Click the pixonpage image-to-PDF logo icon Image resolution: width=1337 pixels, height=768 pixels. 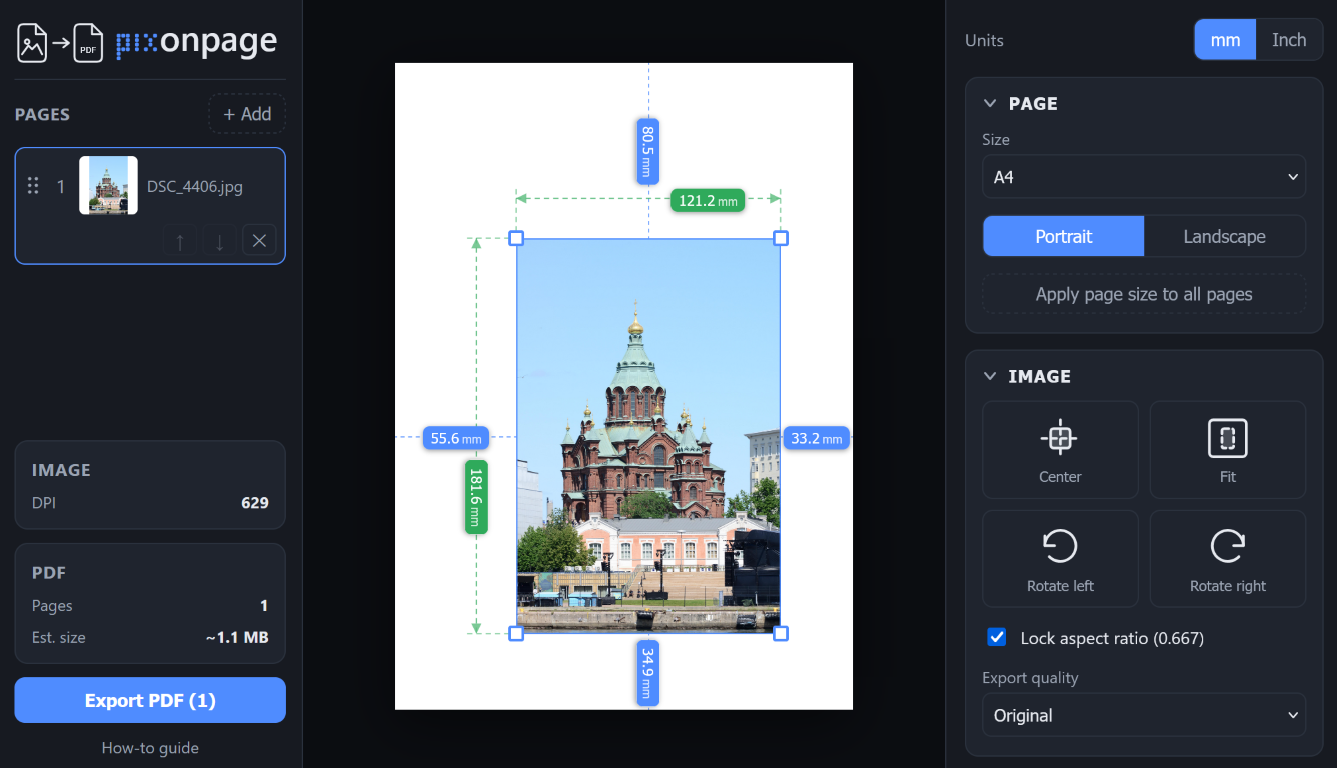[60, 42]
